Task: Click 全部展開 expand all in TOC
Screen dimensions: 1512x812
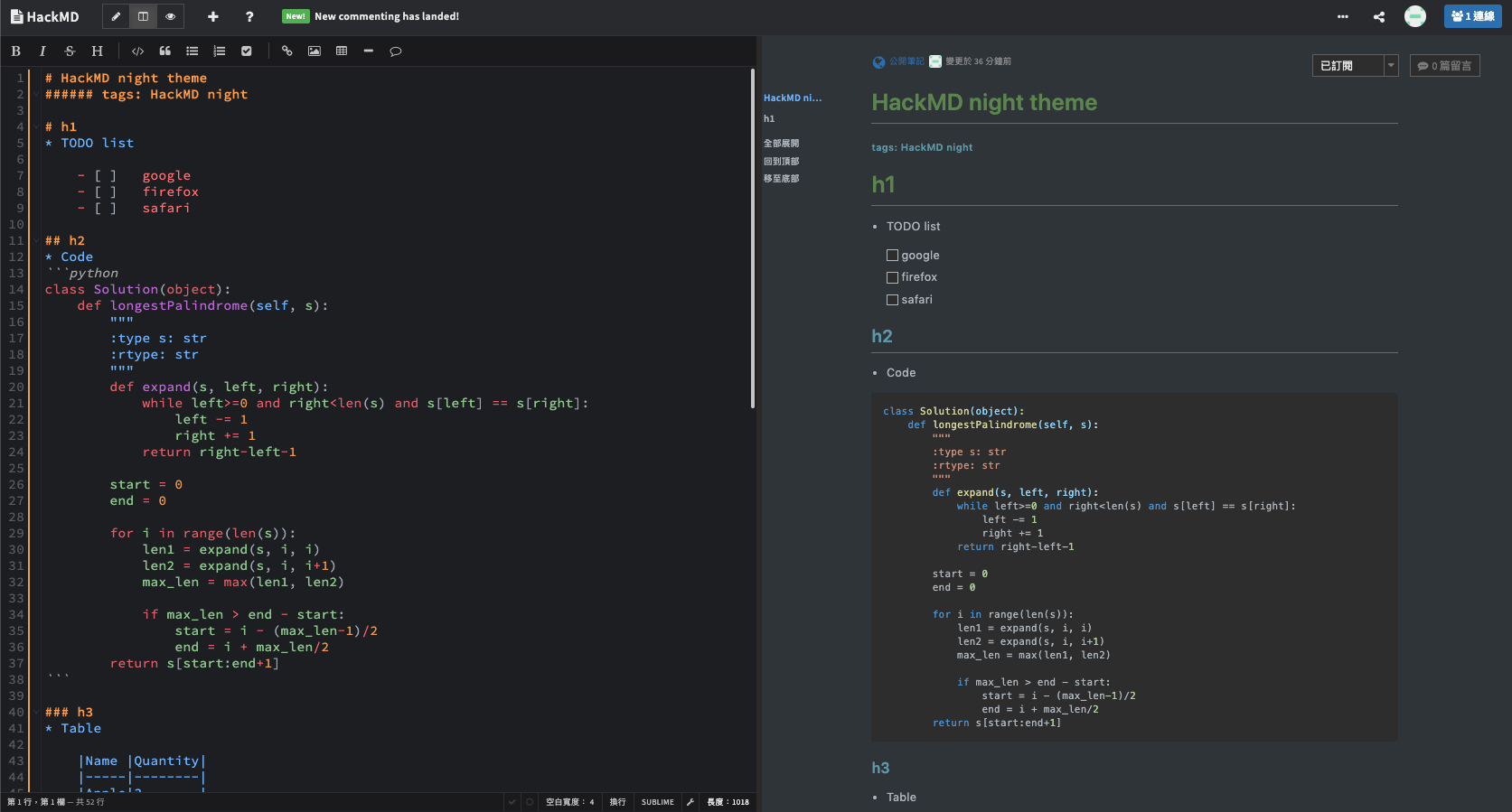Action: [x=781, y=144]
